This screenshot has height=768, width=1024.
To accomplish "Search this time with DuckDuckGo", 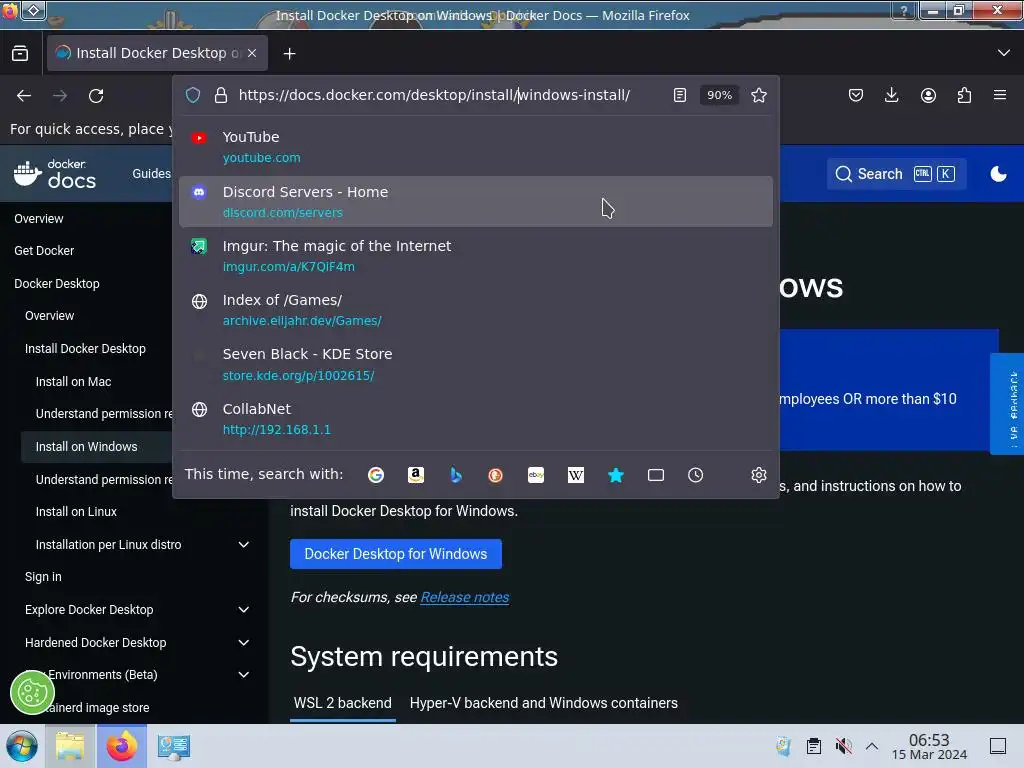I will (496, 475).
